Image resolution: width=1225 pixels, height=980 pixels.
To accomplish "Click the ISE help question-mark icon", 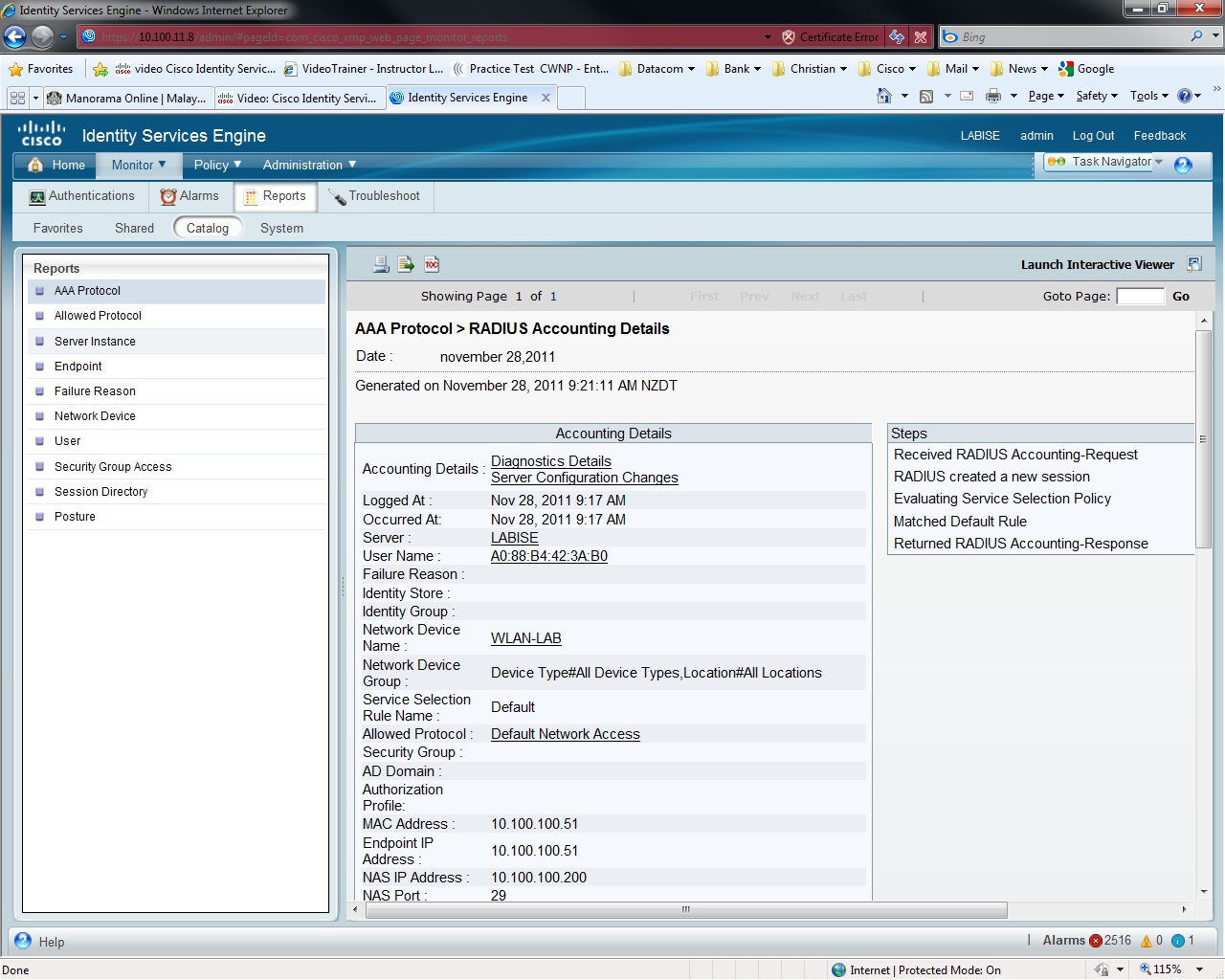I will click(1183, 165).
